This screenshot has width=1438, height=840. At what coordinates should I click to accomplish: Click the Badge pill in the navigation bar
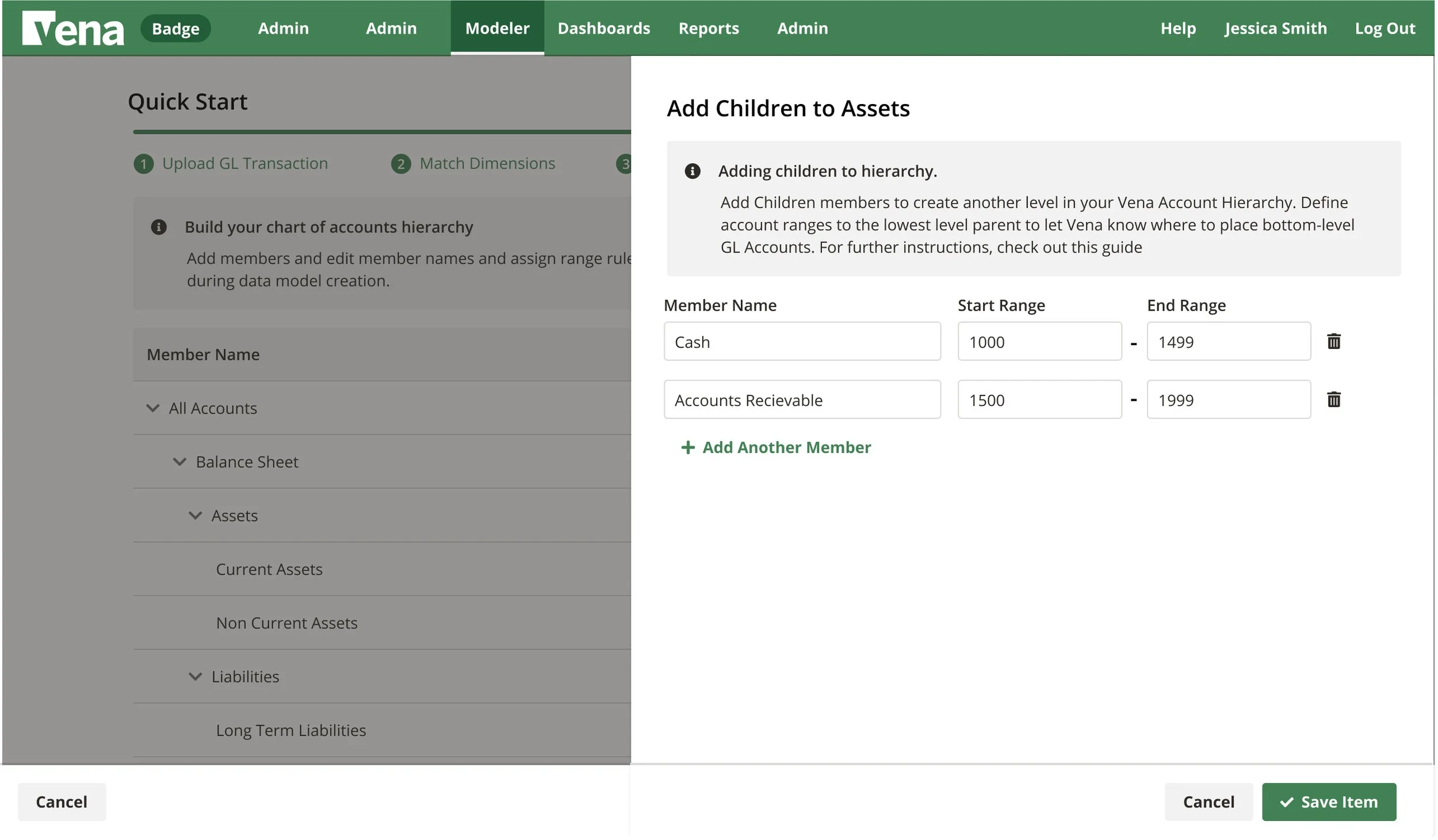175,28
